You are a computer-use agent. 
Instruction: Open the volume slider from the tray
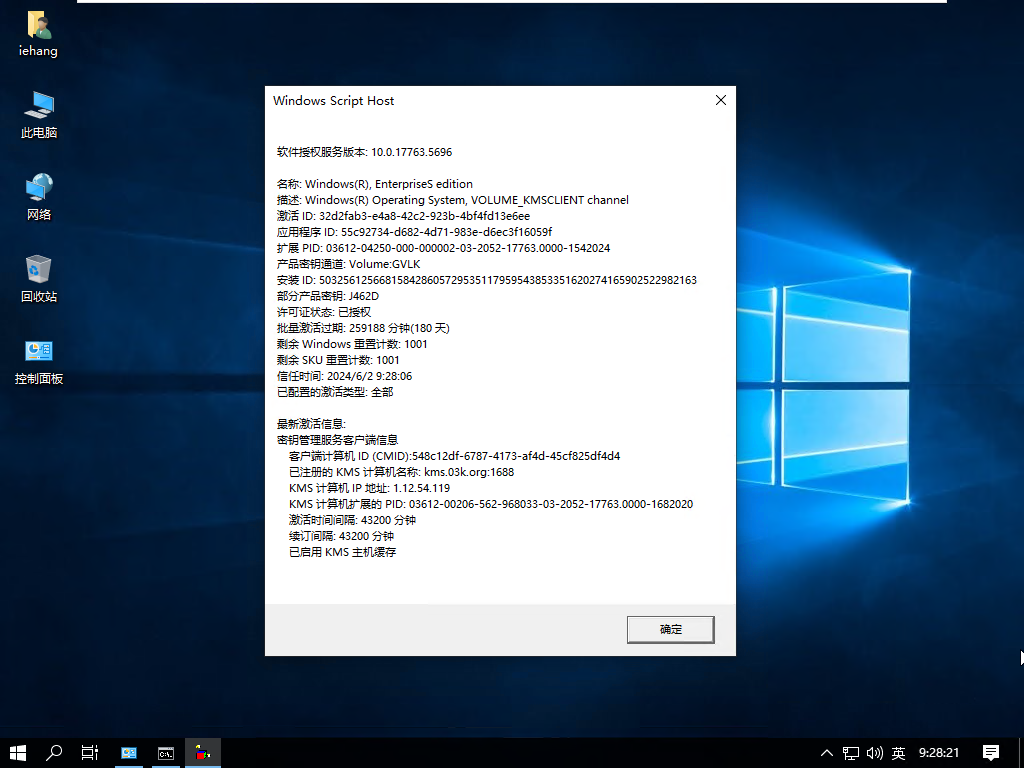pos(874,752)
